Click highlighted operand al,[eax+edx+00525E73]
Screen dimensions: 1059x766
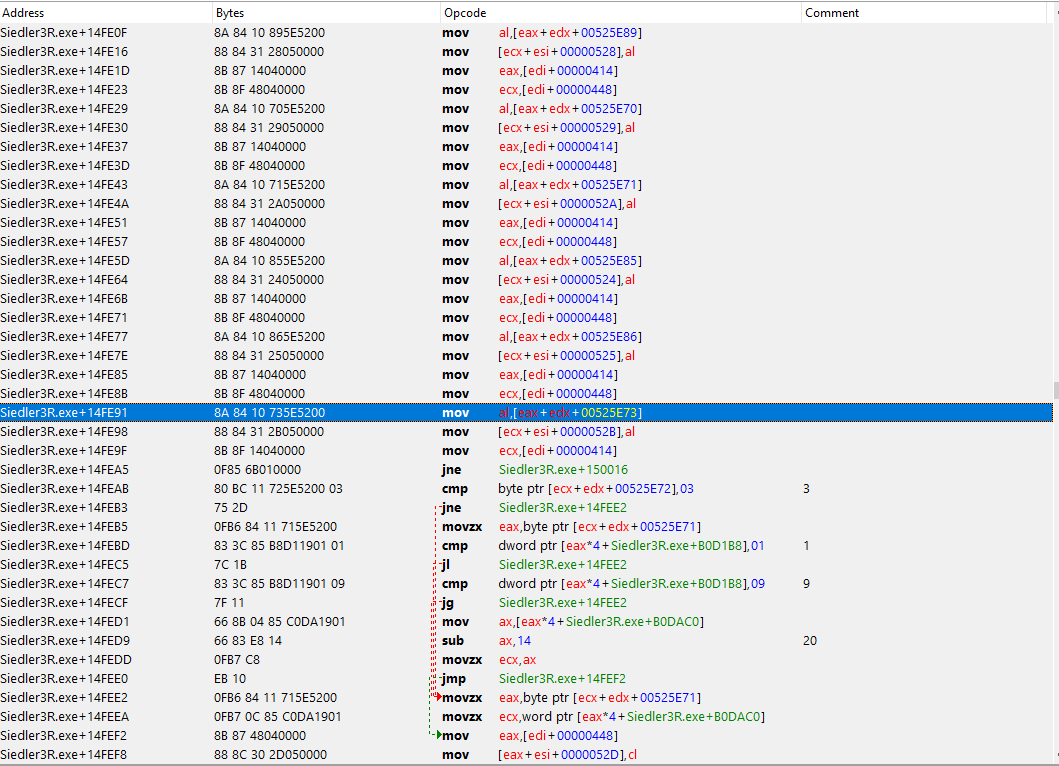[x=570, y=413]
